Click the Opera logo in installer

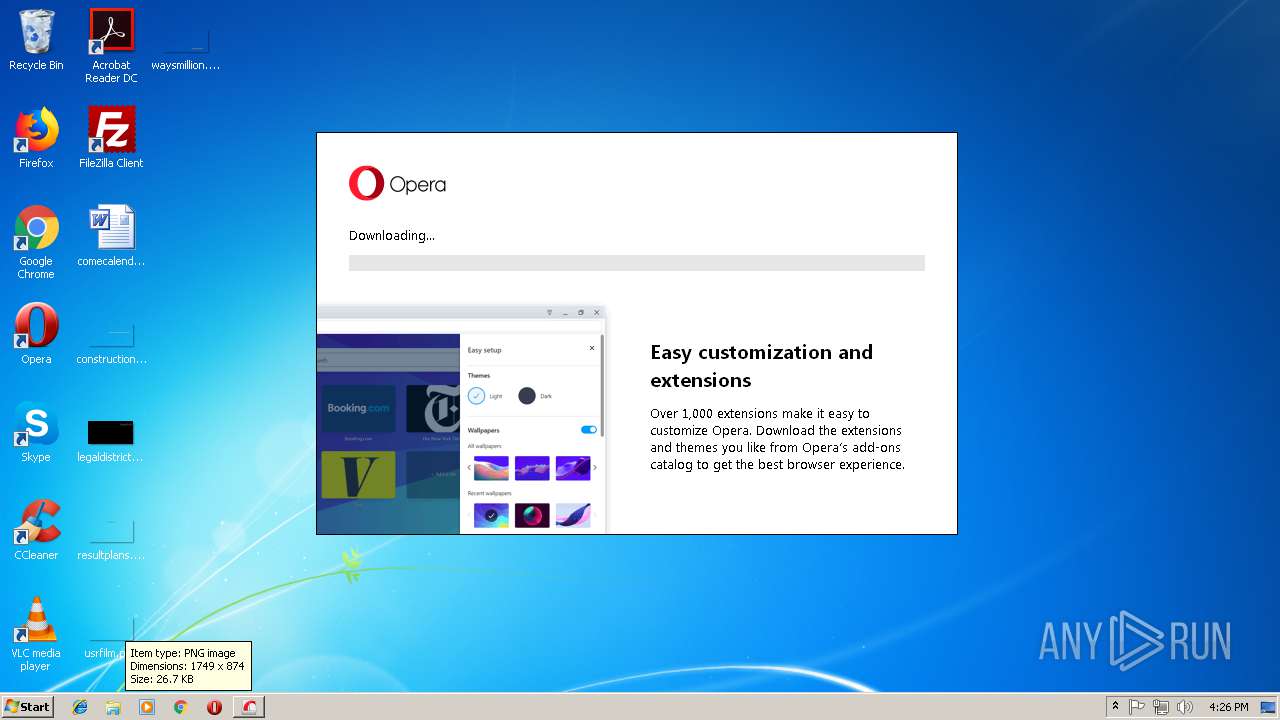click(x=397, y=184)
